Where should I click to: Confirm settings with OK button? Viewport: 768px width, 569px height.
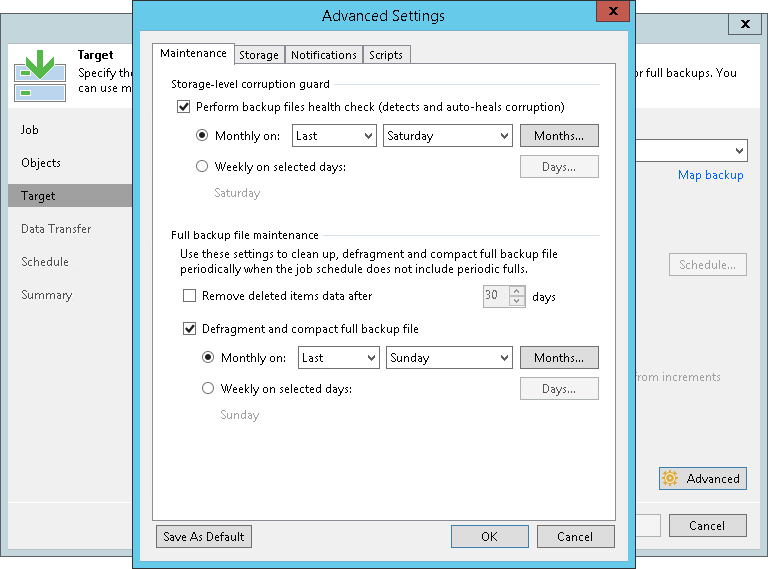pyautogui.click(x=490, y=537)
